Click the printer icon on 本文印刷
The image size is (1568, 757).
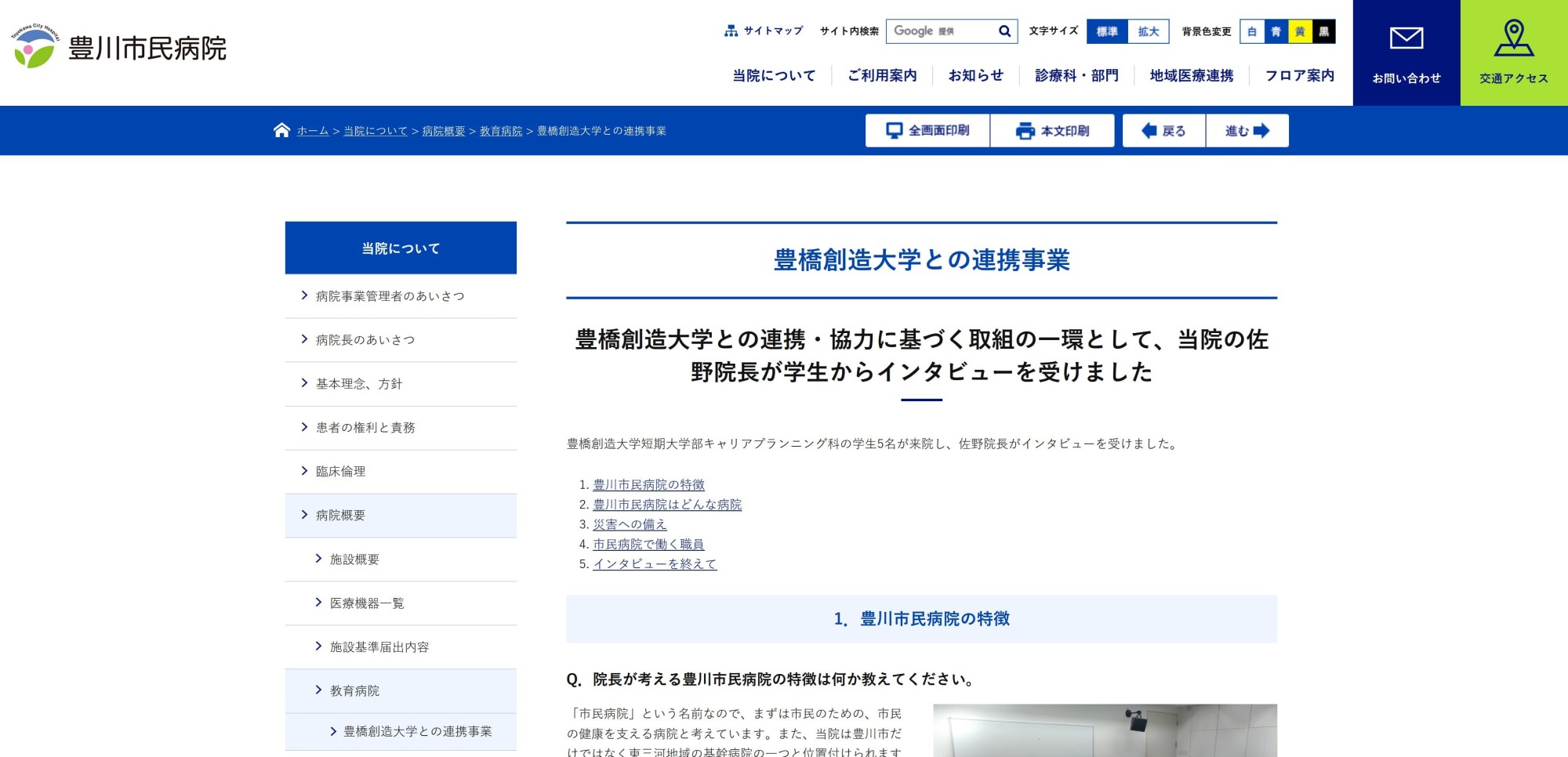click(x=1025, y=131)
